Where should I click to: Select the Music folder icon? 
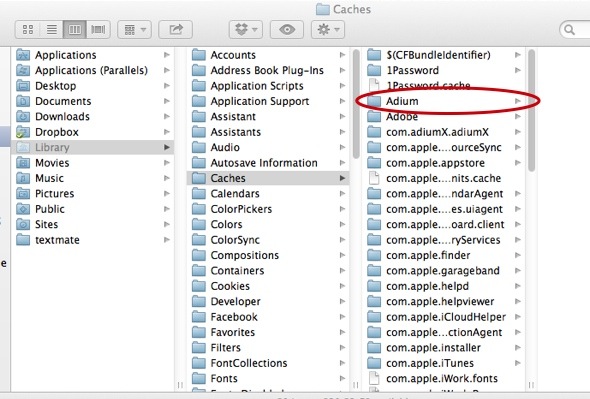click(23, 178)
